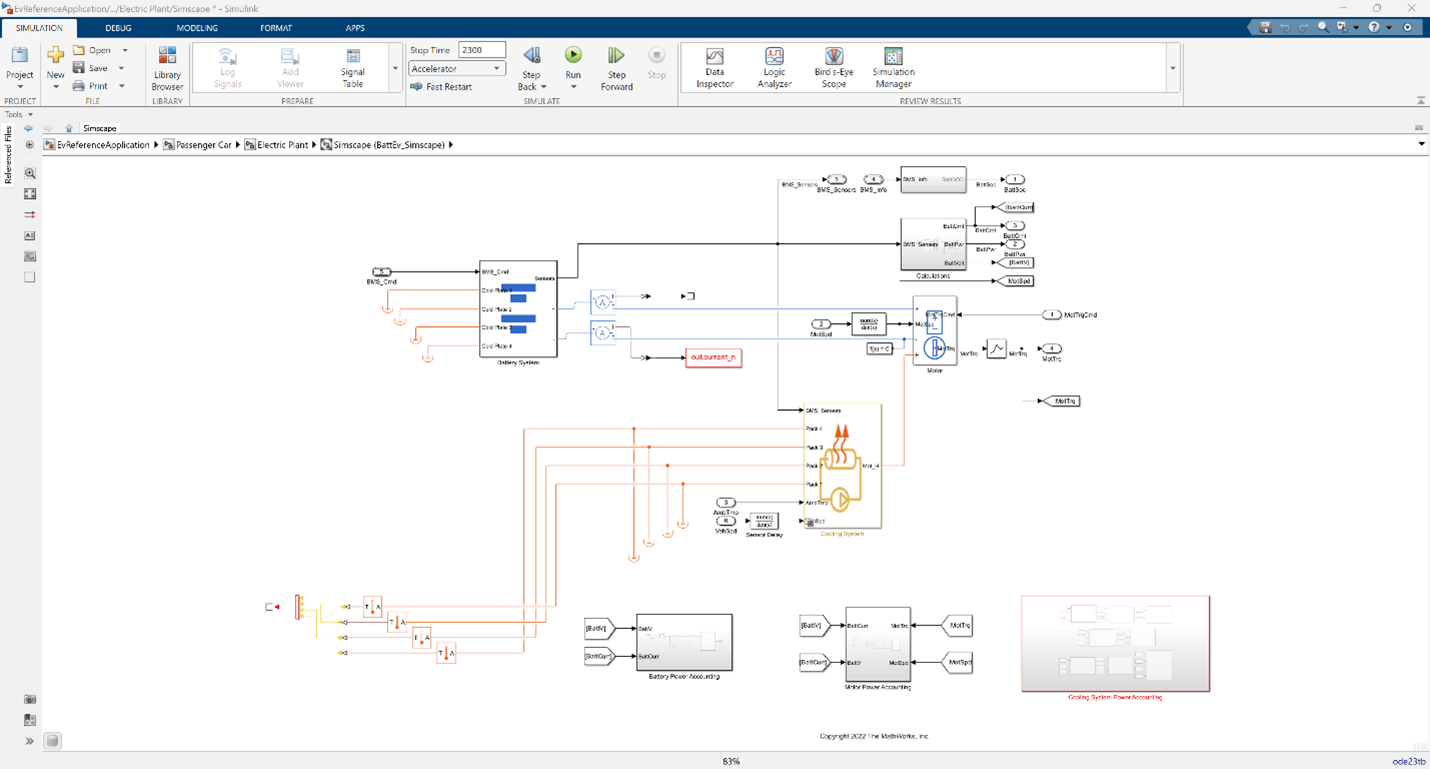Viewport: 1430px width, 769px height.
Task: Navigate to Electric Plant in breadcrumb
Action: [282, 145]
